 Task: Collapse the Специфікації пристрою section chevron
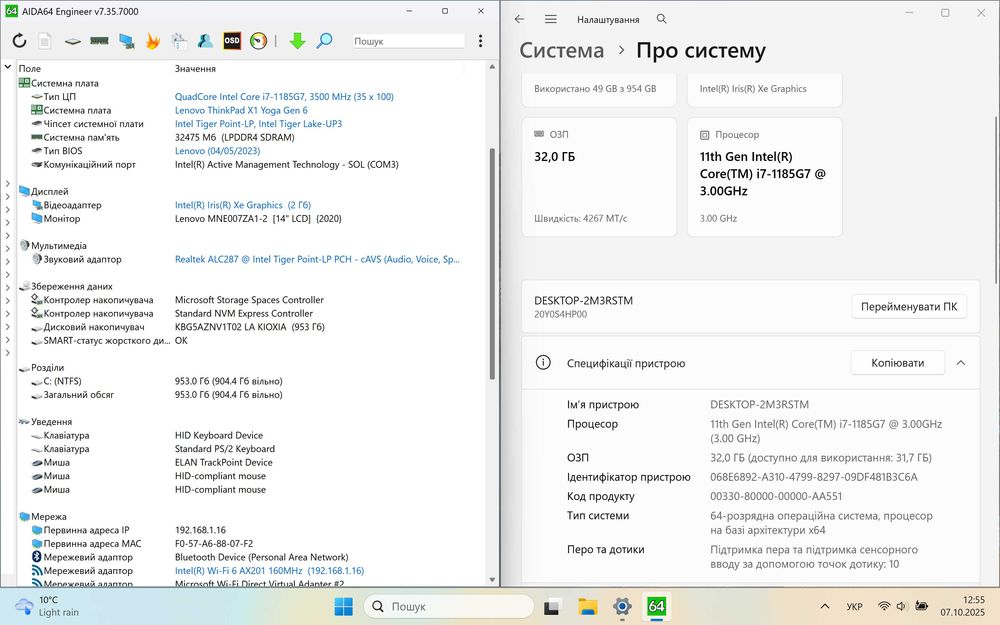pyautogui.click(x=960, y=363)
